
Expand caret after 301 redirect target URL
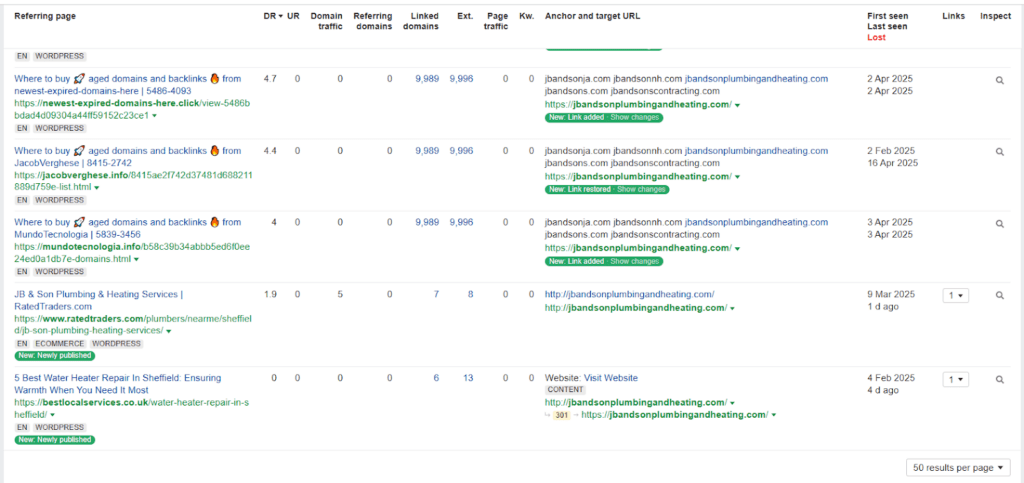pyautogui.click(x=773, y=415)
